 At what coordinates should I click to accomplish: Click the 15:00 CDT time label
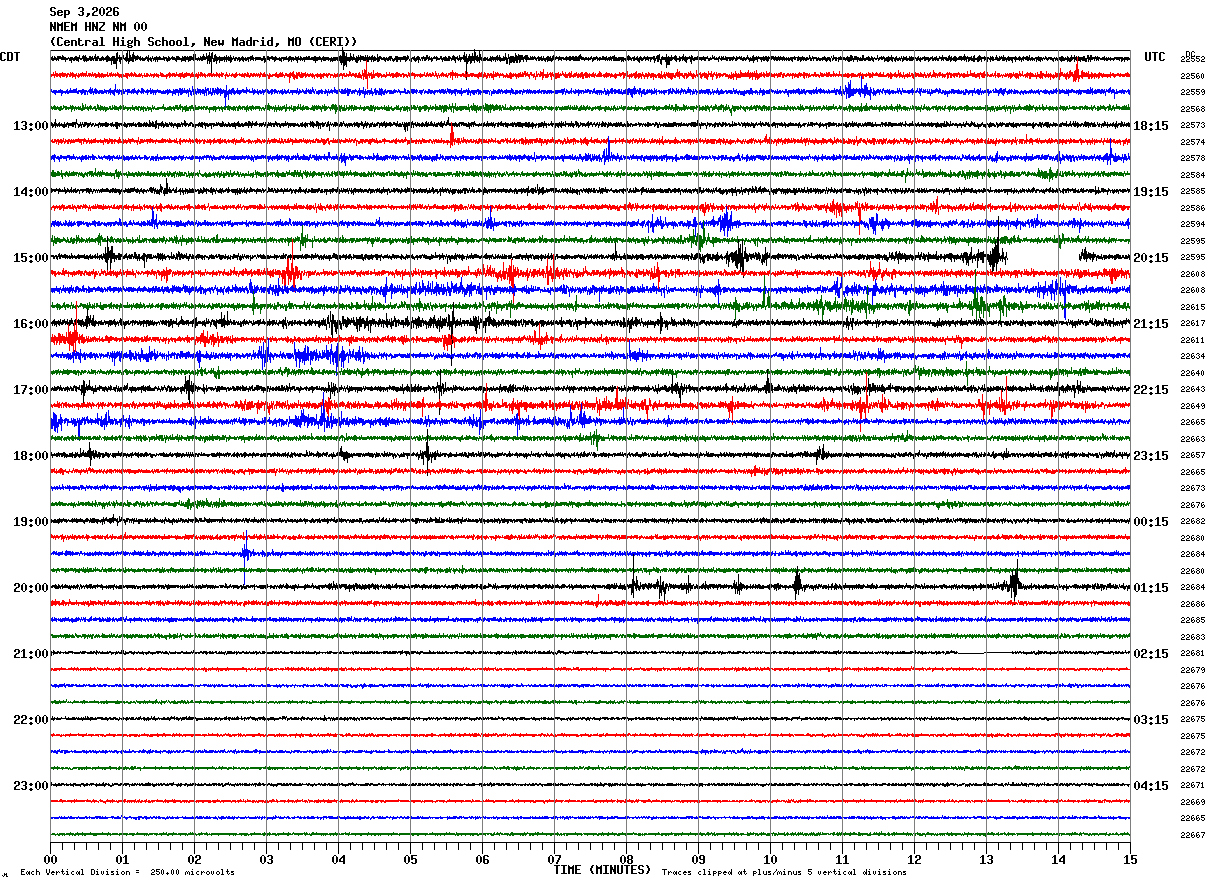(30, 257)
